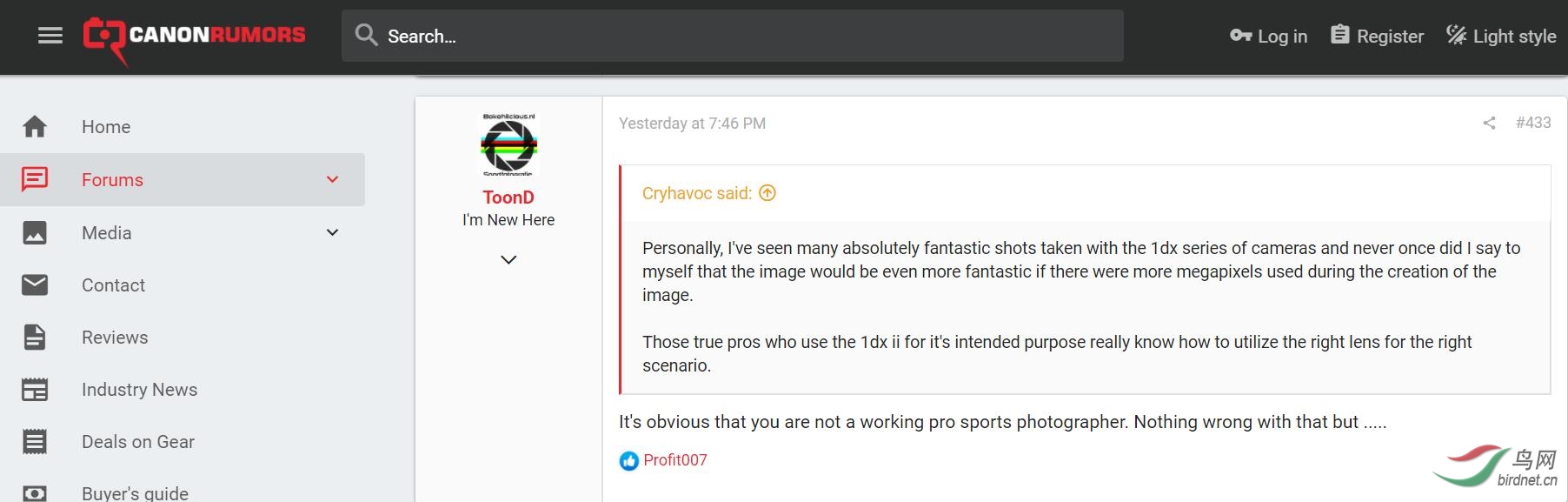1568x502 pixels.
Task: Click the Register link
Action: pos(1378,36)
